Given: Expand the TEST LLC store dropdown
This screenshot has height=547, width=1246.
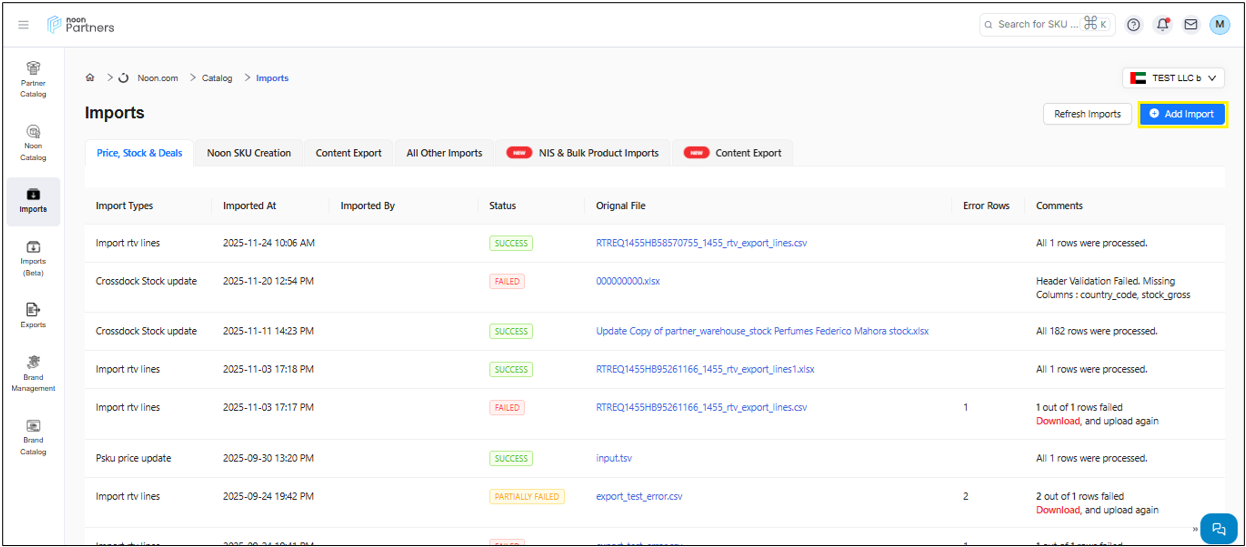Looking at the screenshot, I should coord(1173,78).
